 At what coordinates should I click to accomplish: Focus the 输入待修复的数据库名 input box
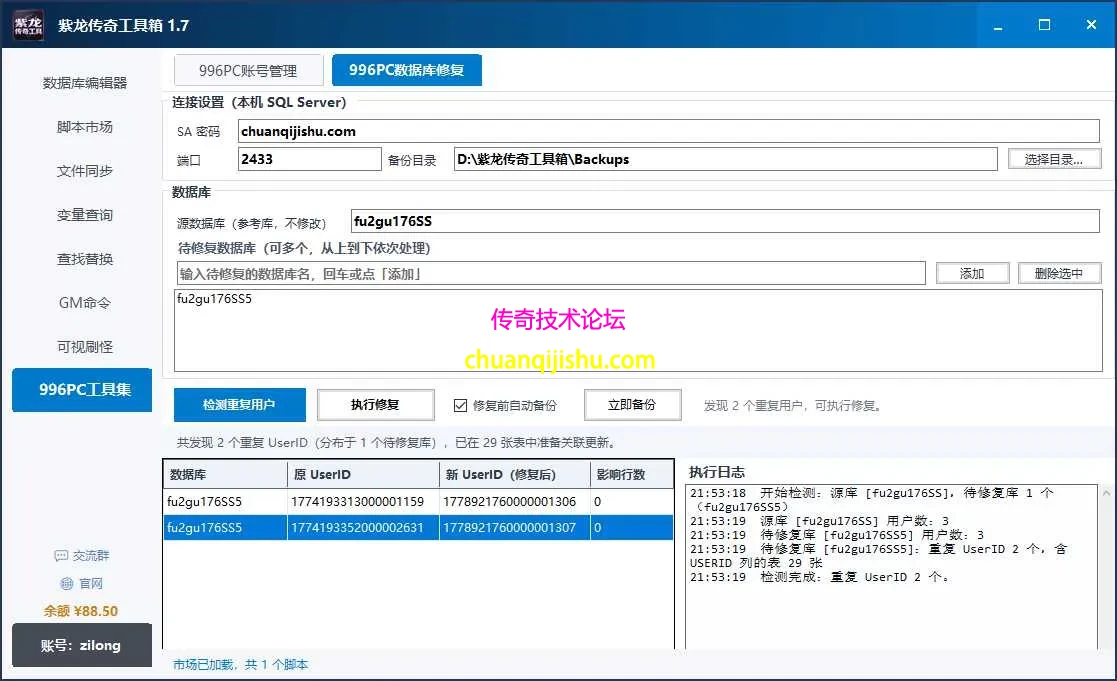[550, 274]
